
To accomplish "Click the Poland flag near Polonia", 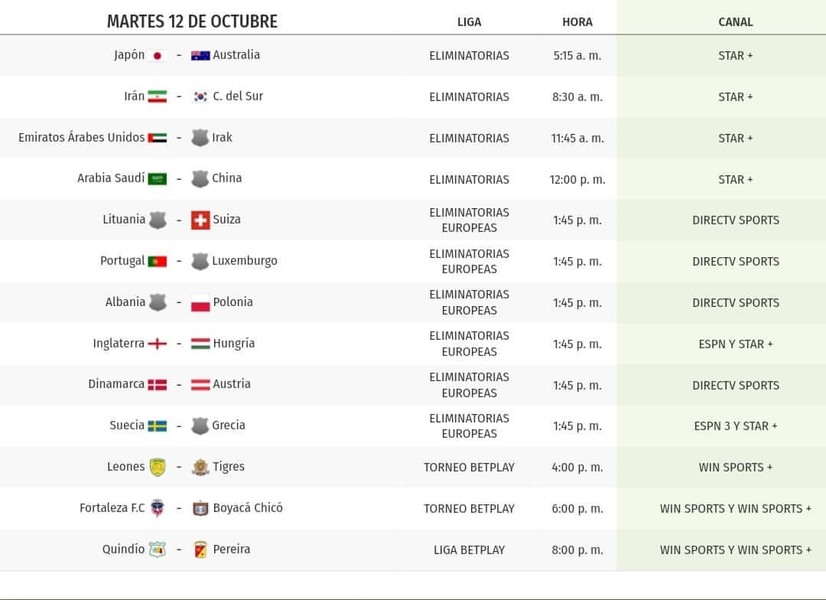I will point(200,303).
